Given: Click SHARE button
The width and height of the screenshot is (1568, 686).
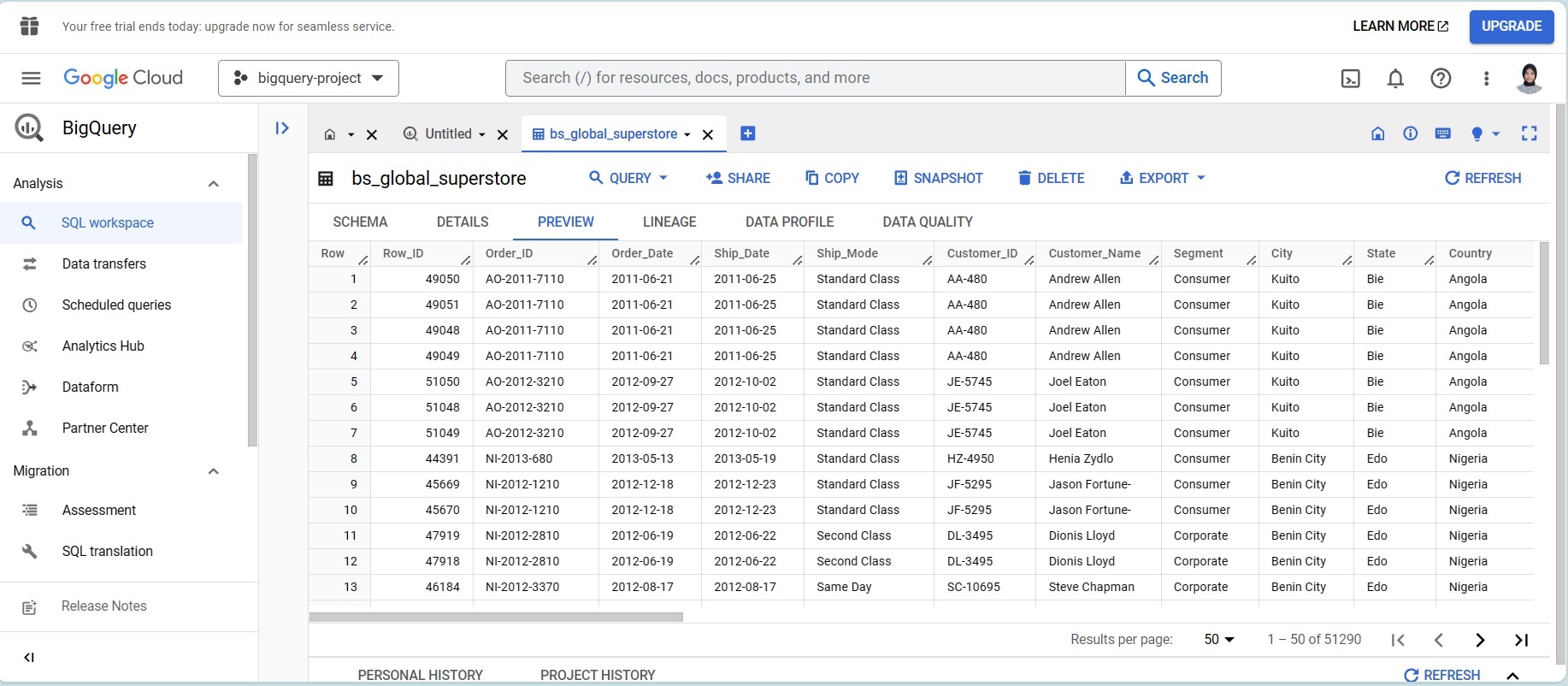Looking at the screenshot, I should (x=738, y=178).
